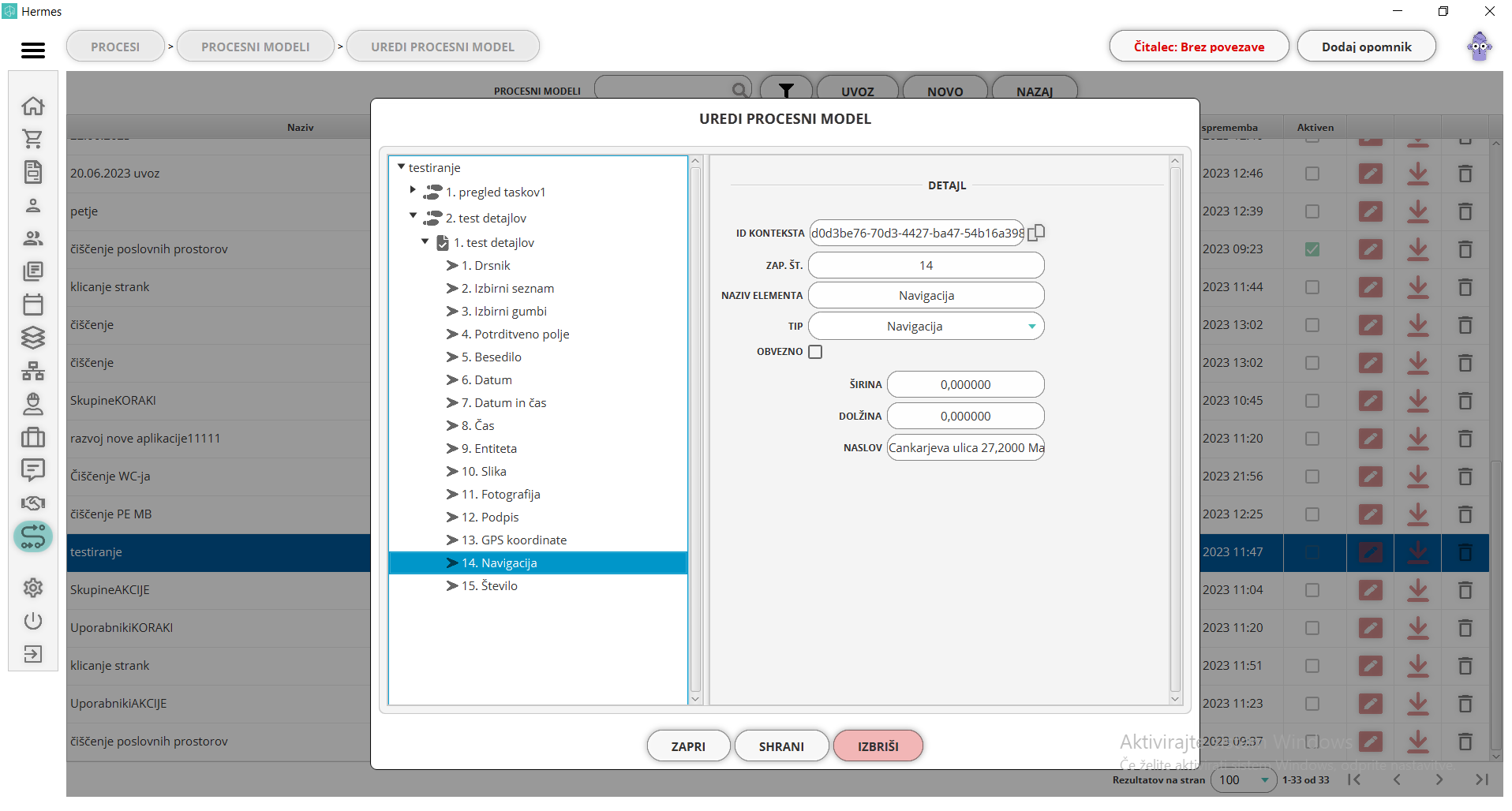
Task: Click the Naslov input field
Action: pos(966,448)
